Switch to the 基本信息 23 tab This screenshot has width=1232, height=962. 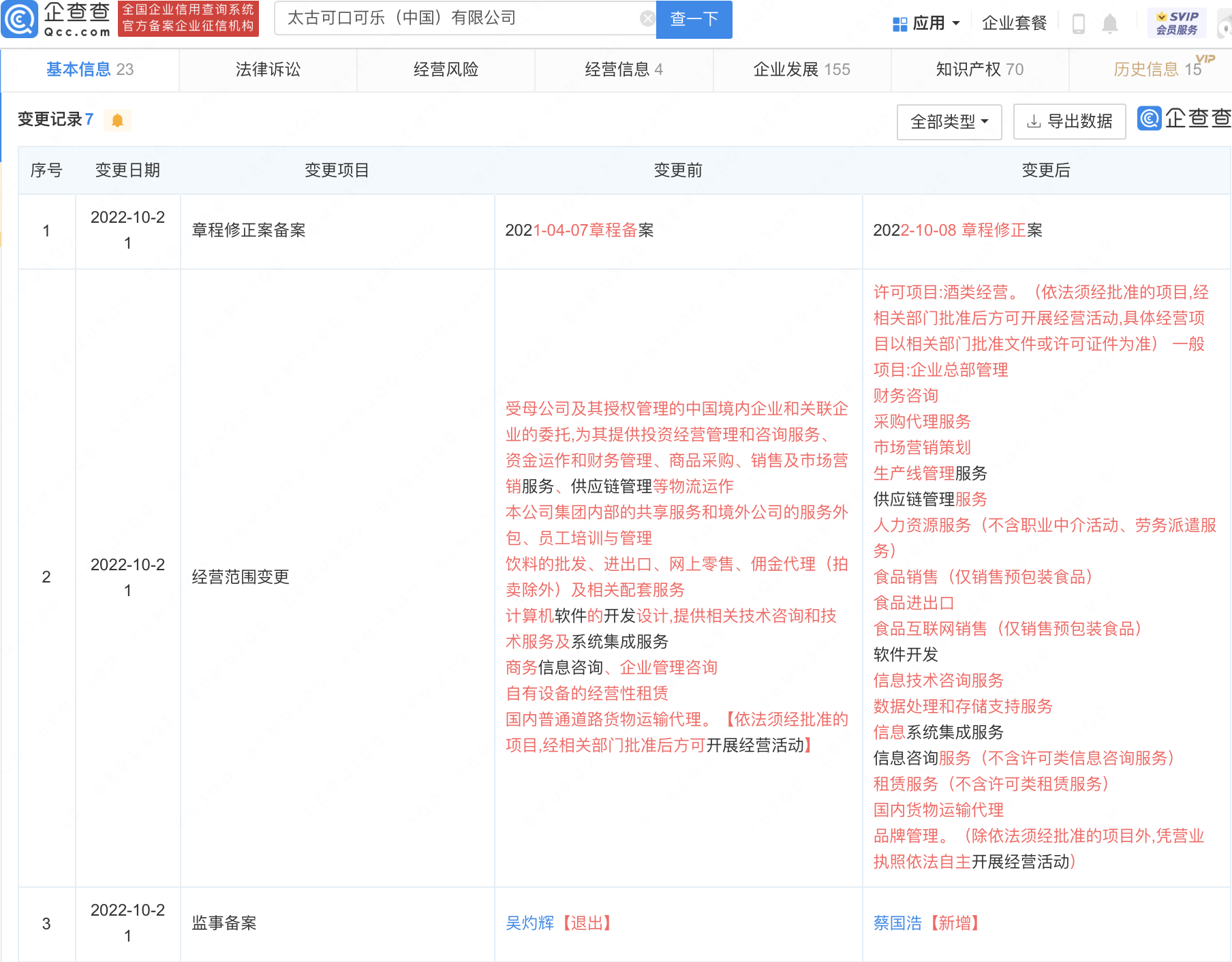tap(90, 69)
